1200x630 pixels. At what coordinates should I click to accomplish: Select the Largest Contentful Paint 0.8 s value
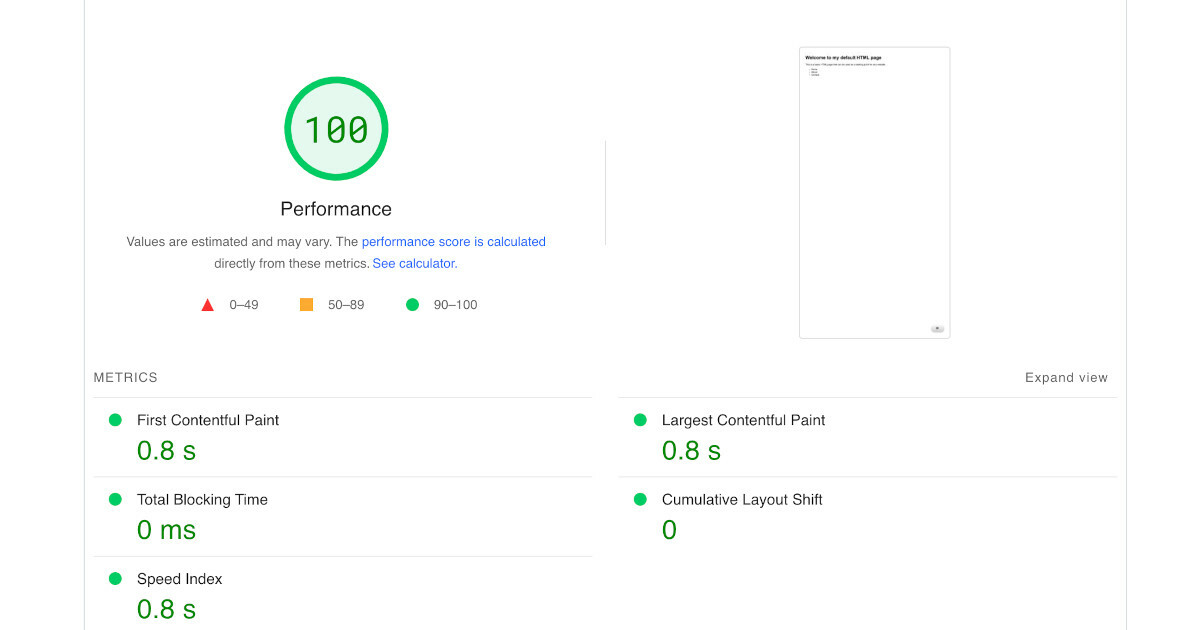pyautogui.click(x=691, y=450)
